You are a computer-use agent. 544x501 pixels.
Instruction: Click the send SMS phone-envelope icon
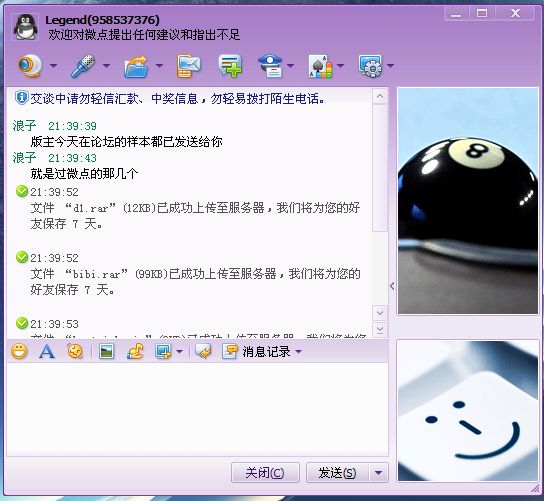point(188,66)
